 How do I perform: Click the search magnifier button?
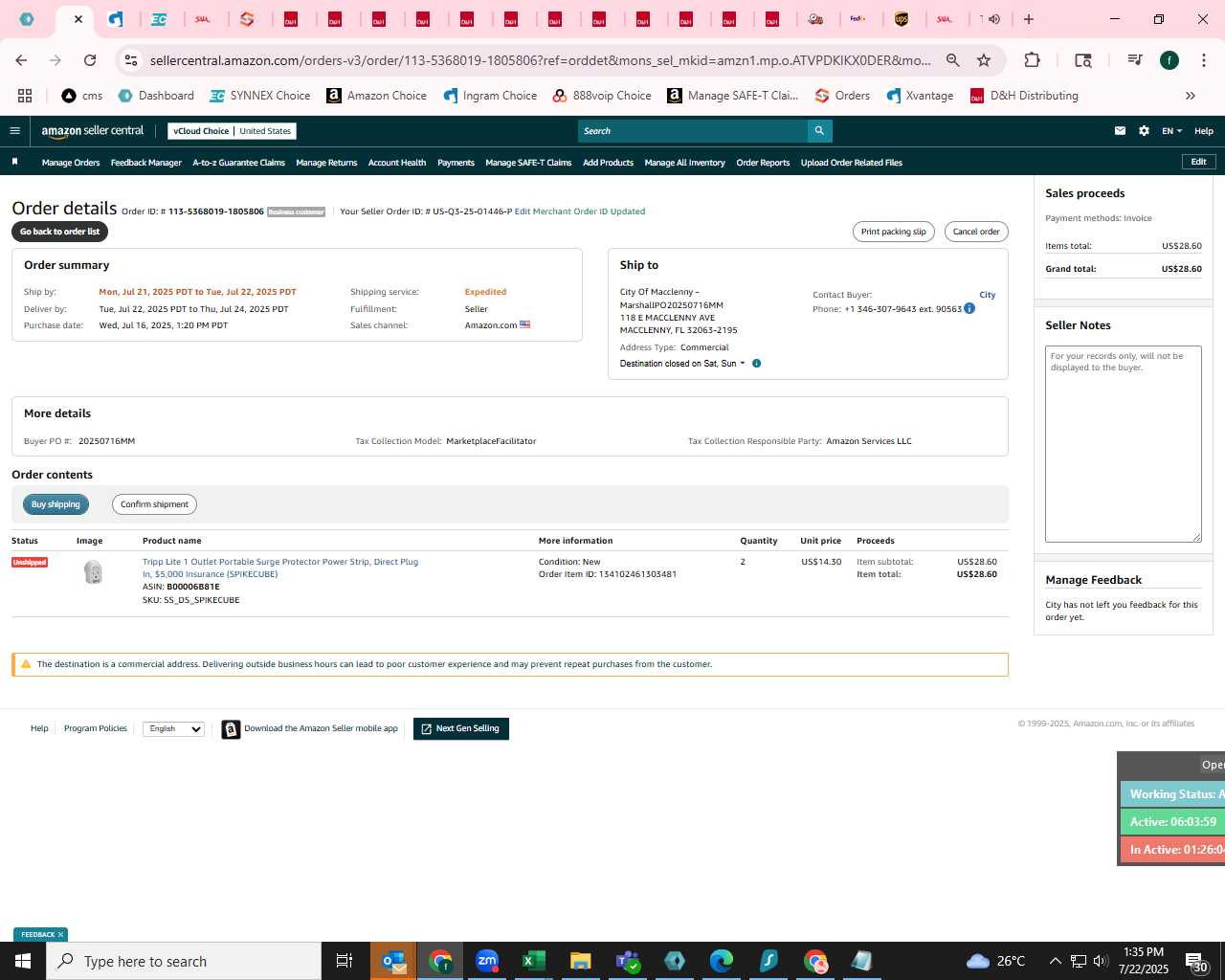tap(819, 131)
